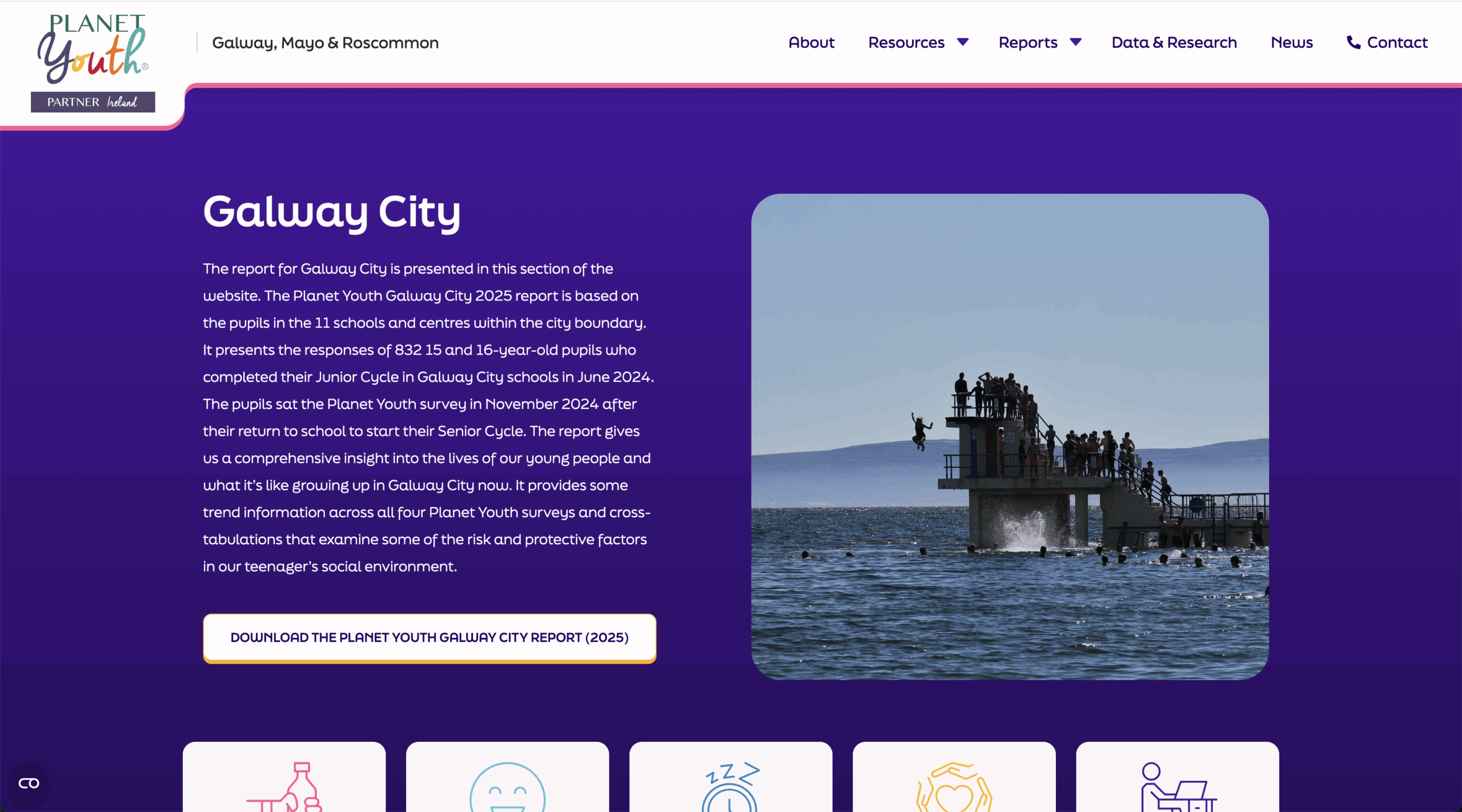The image size is (1462, 812).
Task: Click the Galway City page heading
Action: click(x=332, y=213)
